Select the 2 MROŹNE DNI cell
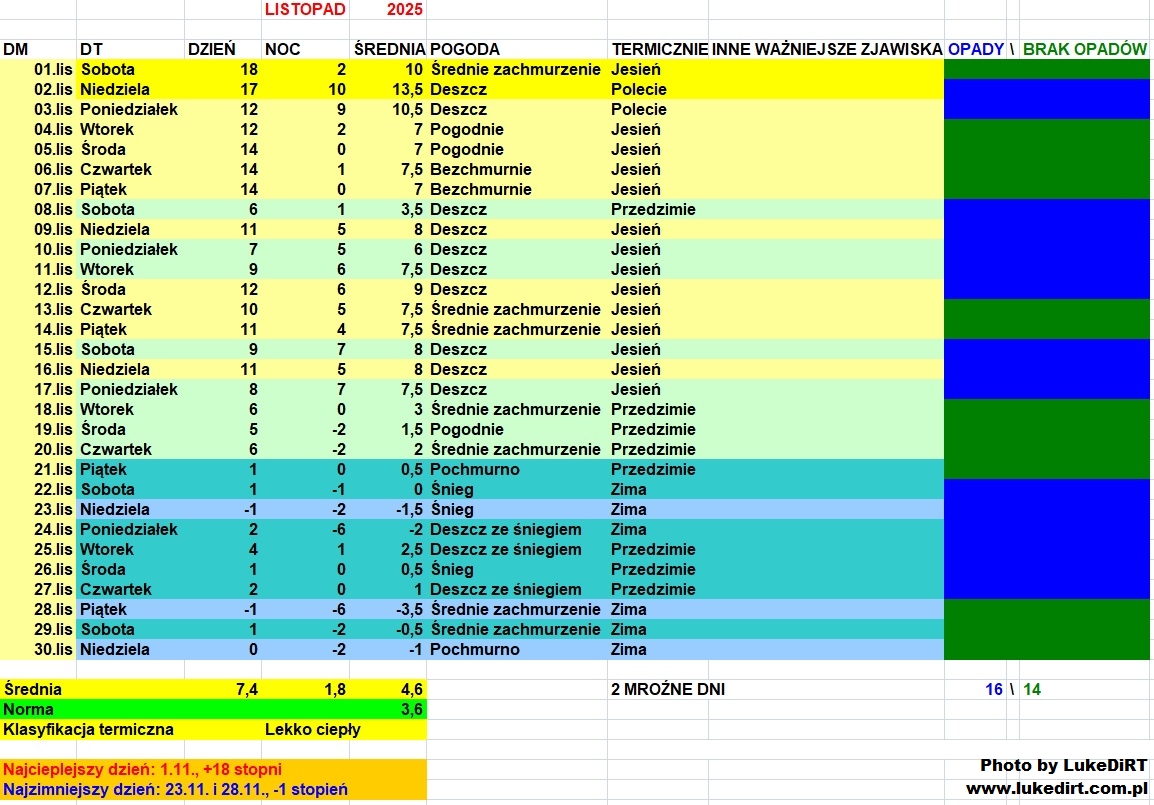 click(x=667, y=689)
